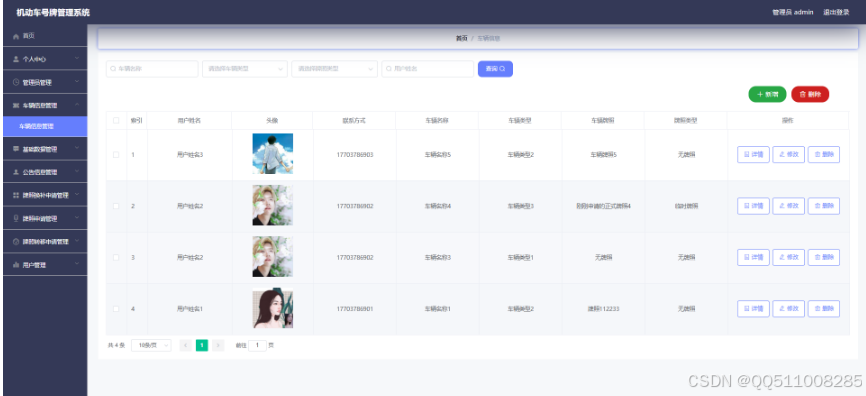Open 详情 for the 车辆名称5 row
Viewport: 866px width, 396px height.
pyautogui.click(x=753, y=155)
